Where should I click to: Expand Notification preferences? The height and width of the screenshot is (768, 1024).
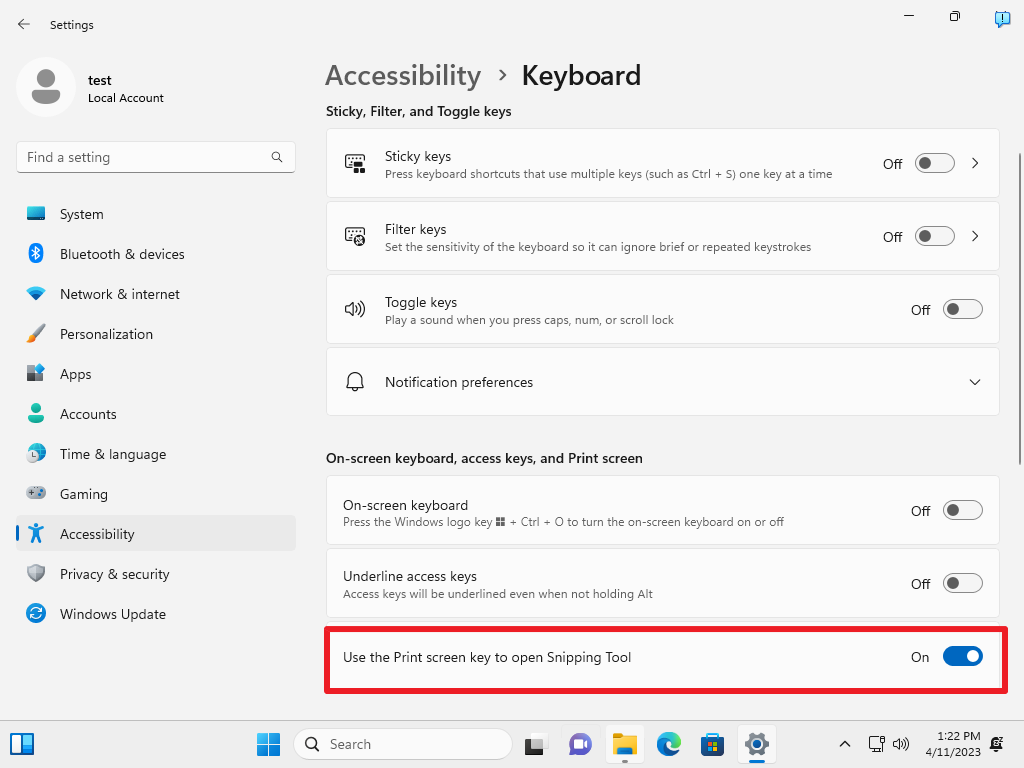click(x=974, y=381)
